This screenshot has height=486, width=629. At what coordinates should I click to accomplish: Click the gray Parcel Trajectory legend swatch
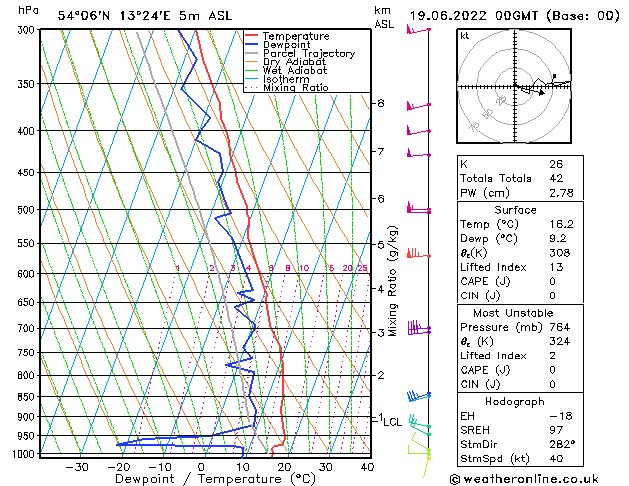click(252, 53)
